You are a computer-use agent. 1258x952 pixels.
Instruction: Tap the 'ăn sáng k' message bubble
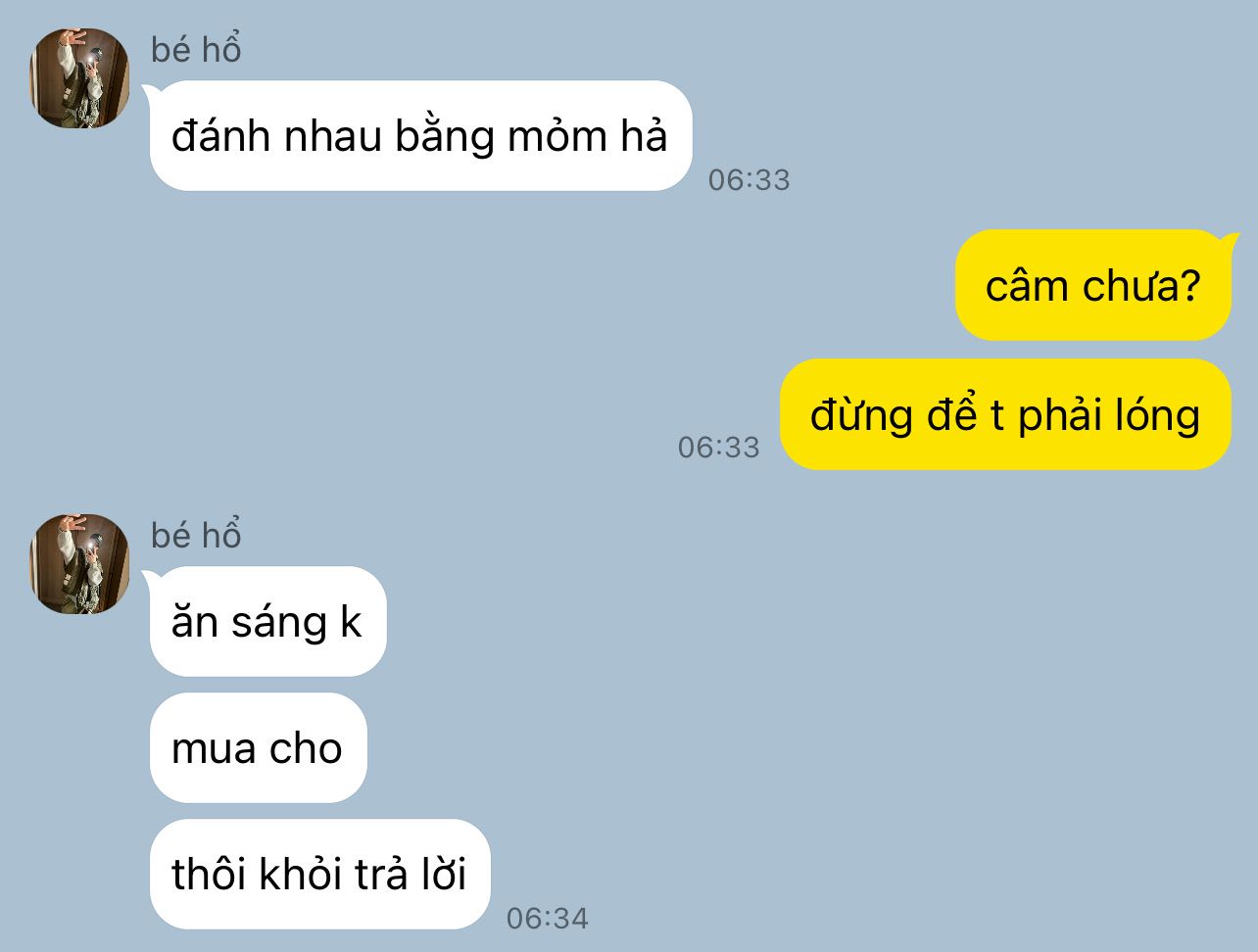coord(267,622)
